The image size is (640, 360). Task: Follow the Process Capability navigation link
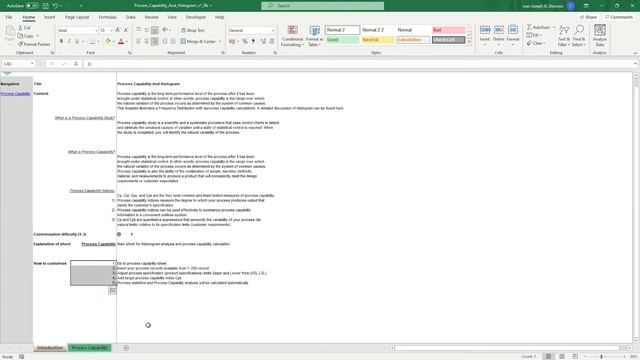coord(16,93)
